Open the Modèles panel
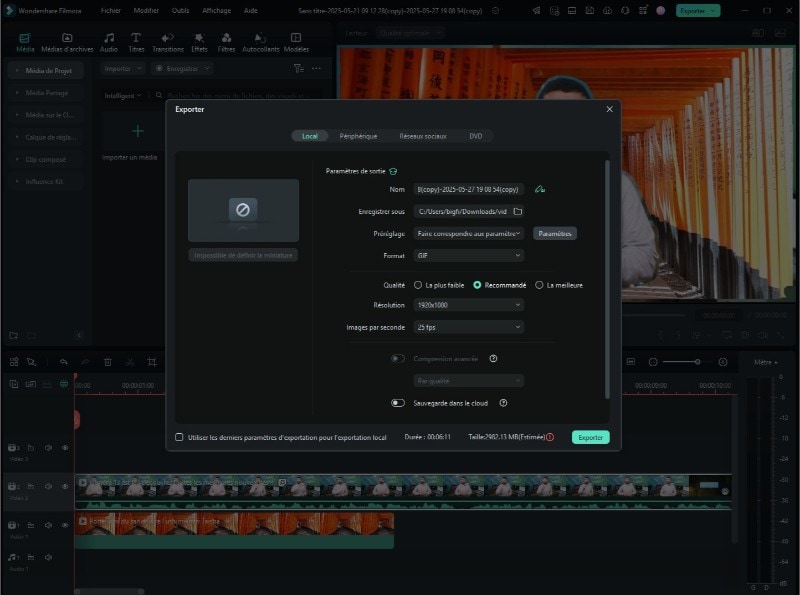 (x=296, y=42)
